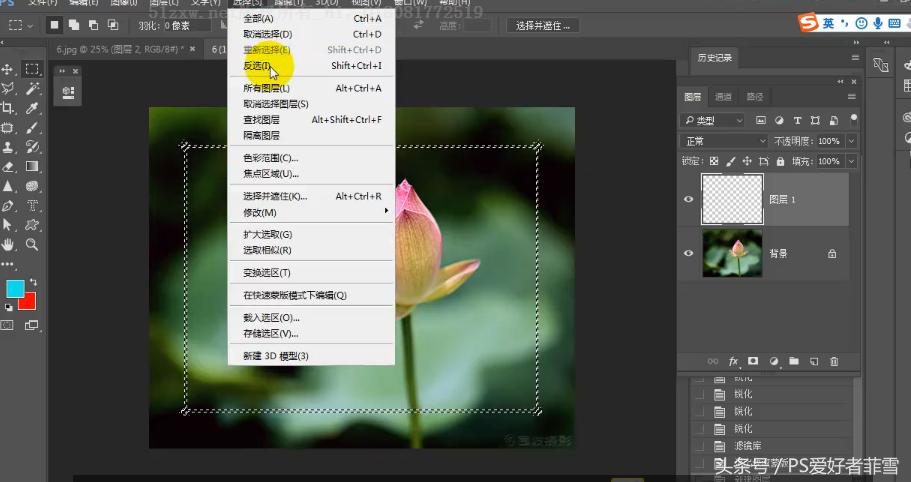Toggle lock transparent pixels
The height and width of the screenshot is (482, 911).
(714, 161)
